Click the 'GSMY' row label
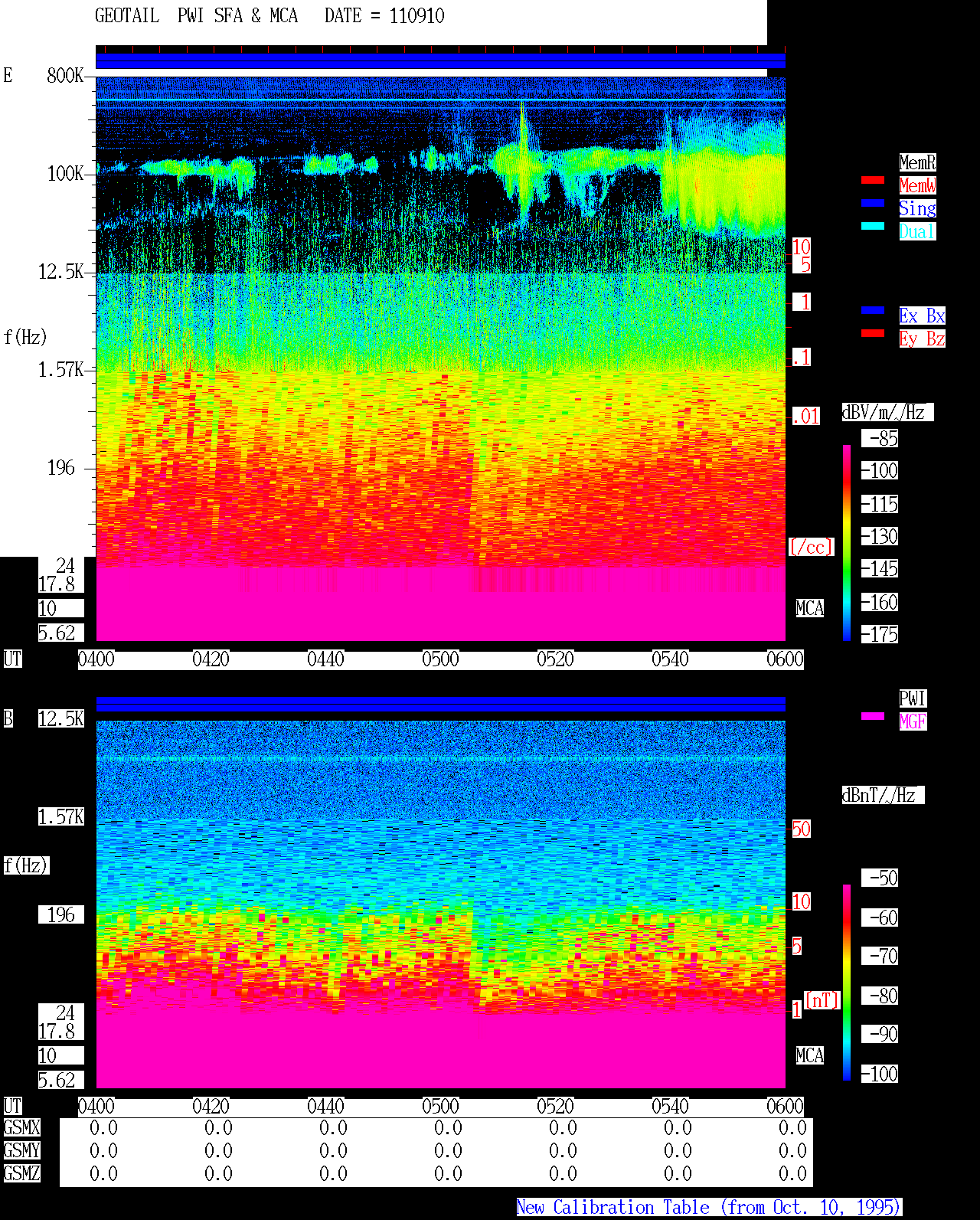The height and width of the screenshot is (1220, 980). tap(21, 1150)
